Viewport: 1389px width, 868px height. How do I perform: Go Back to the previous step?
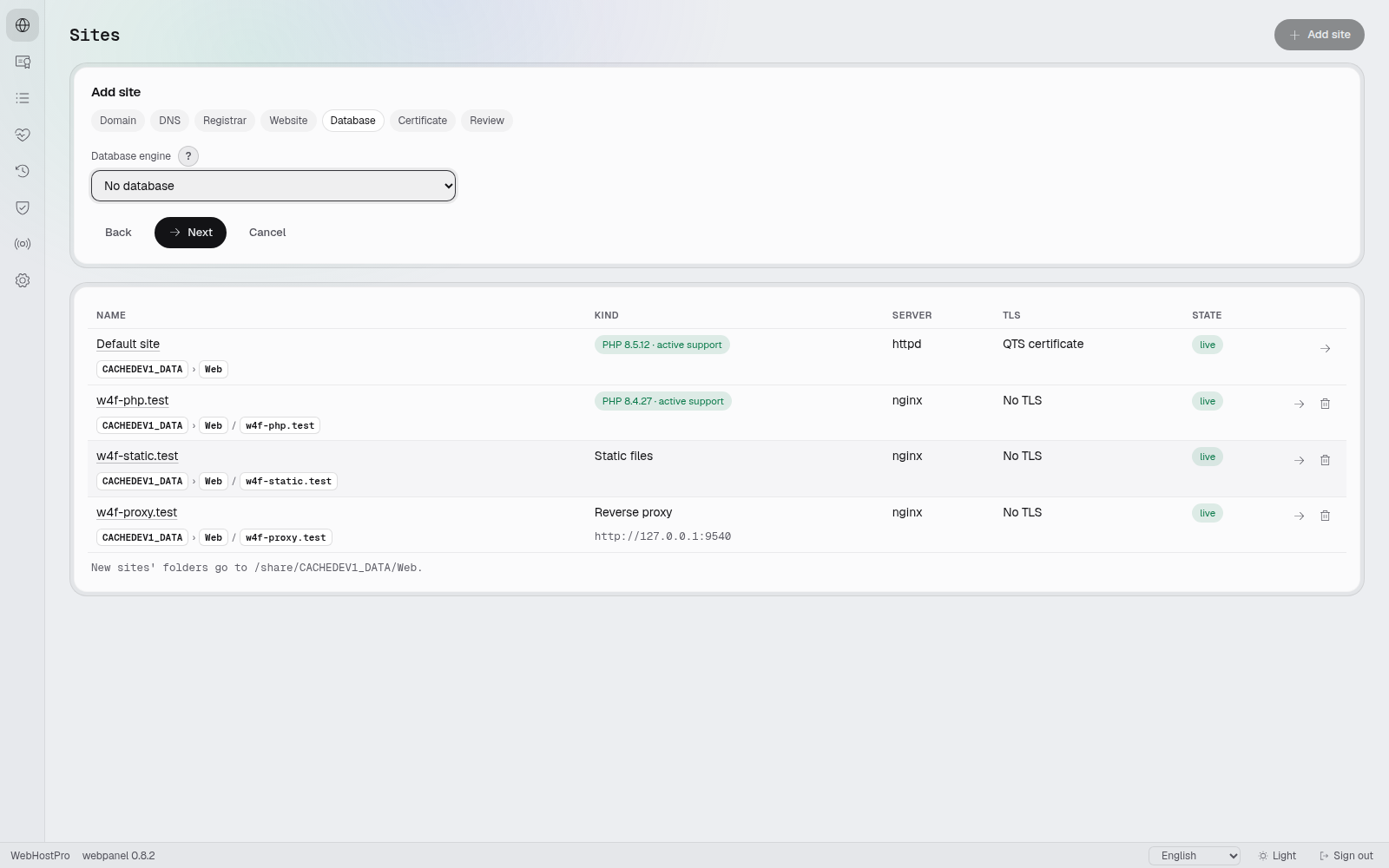click(x=118, y=233)
